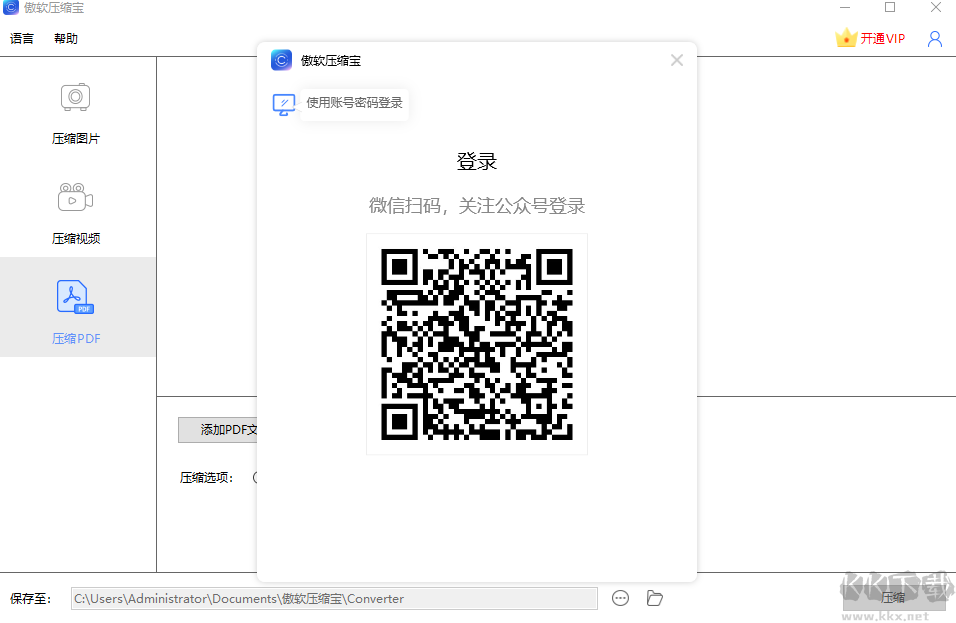Select the radio option beside 压缩选项
Screen dimensions: 956x623
click(x=257, y=478)
